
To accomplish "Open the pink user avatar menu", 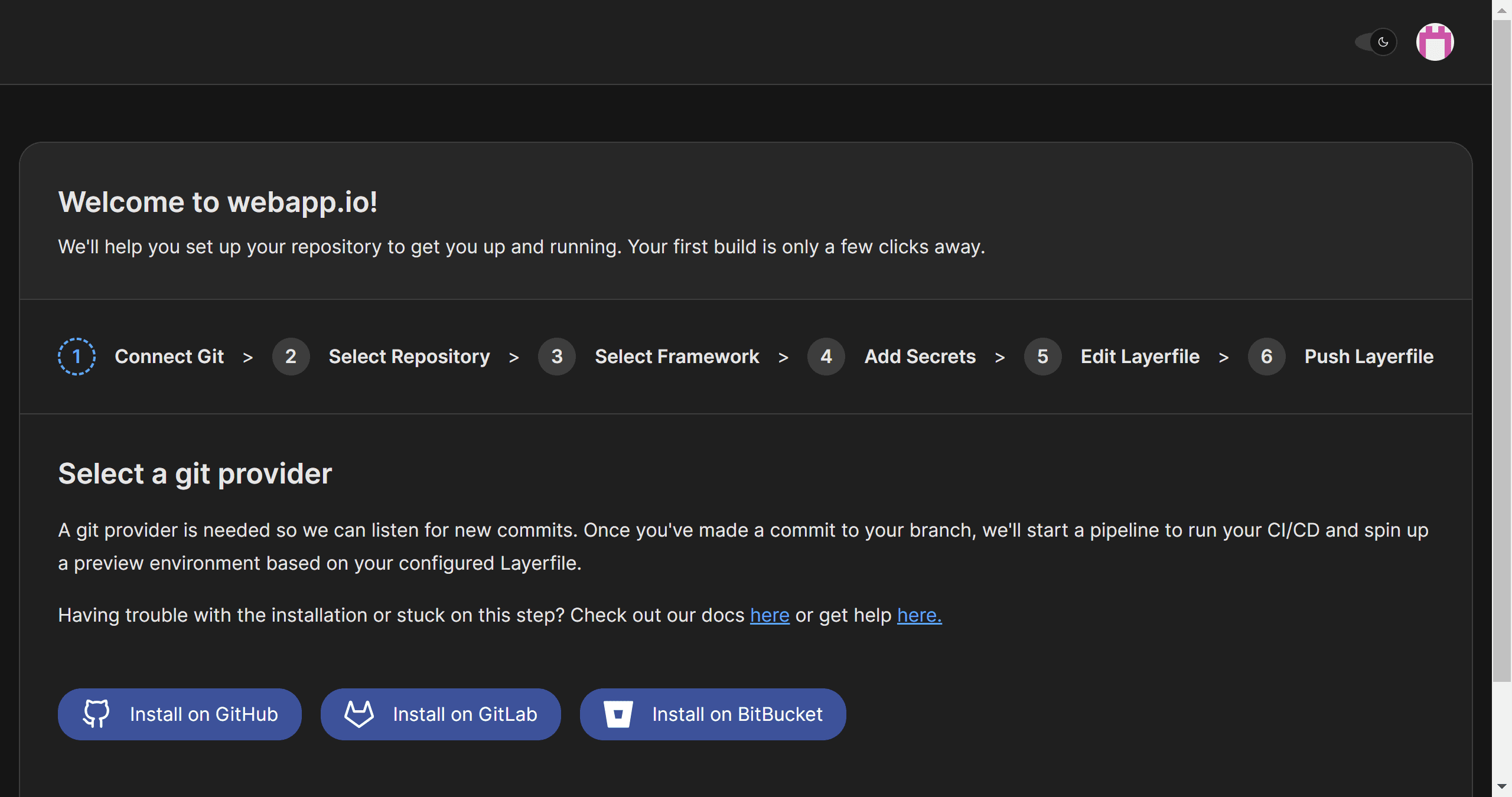I will (1435, 42).
